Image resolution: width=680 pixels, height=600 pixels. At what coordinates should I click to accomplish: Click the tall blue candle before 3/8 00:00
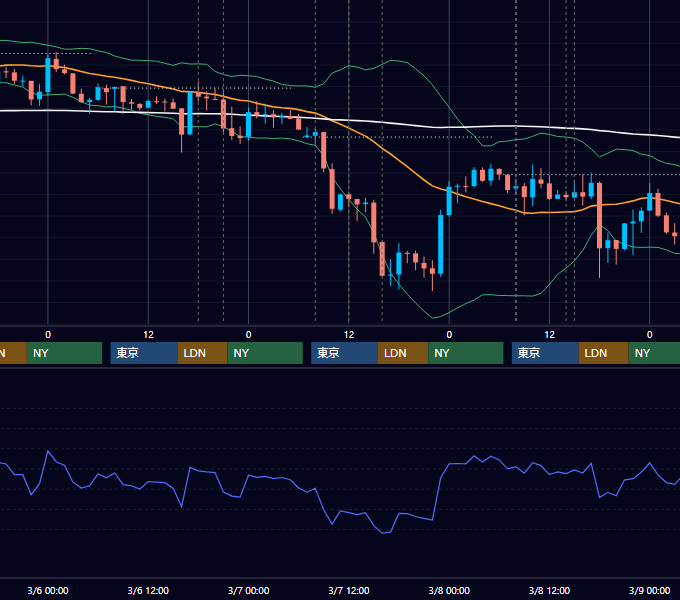coord(441,244)
